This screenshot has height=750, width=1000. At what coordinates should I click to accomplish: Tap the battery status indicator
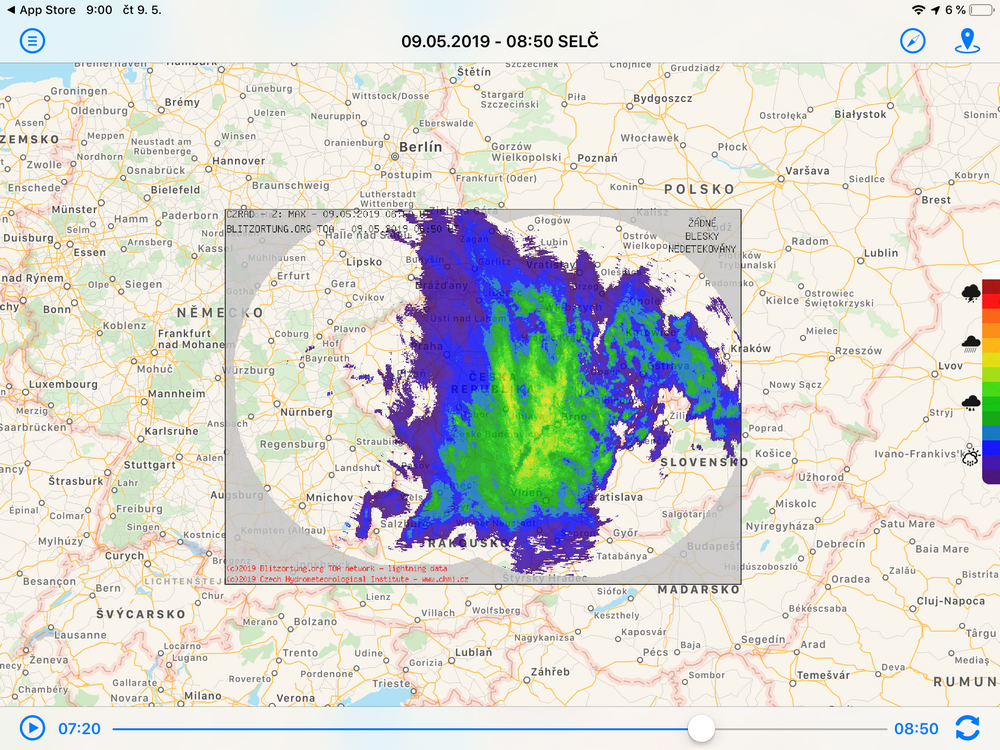pyautogui.click(x=982, y=10)
